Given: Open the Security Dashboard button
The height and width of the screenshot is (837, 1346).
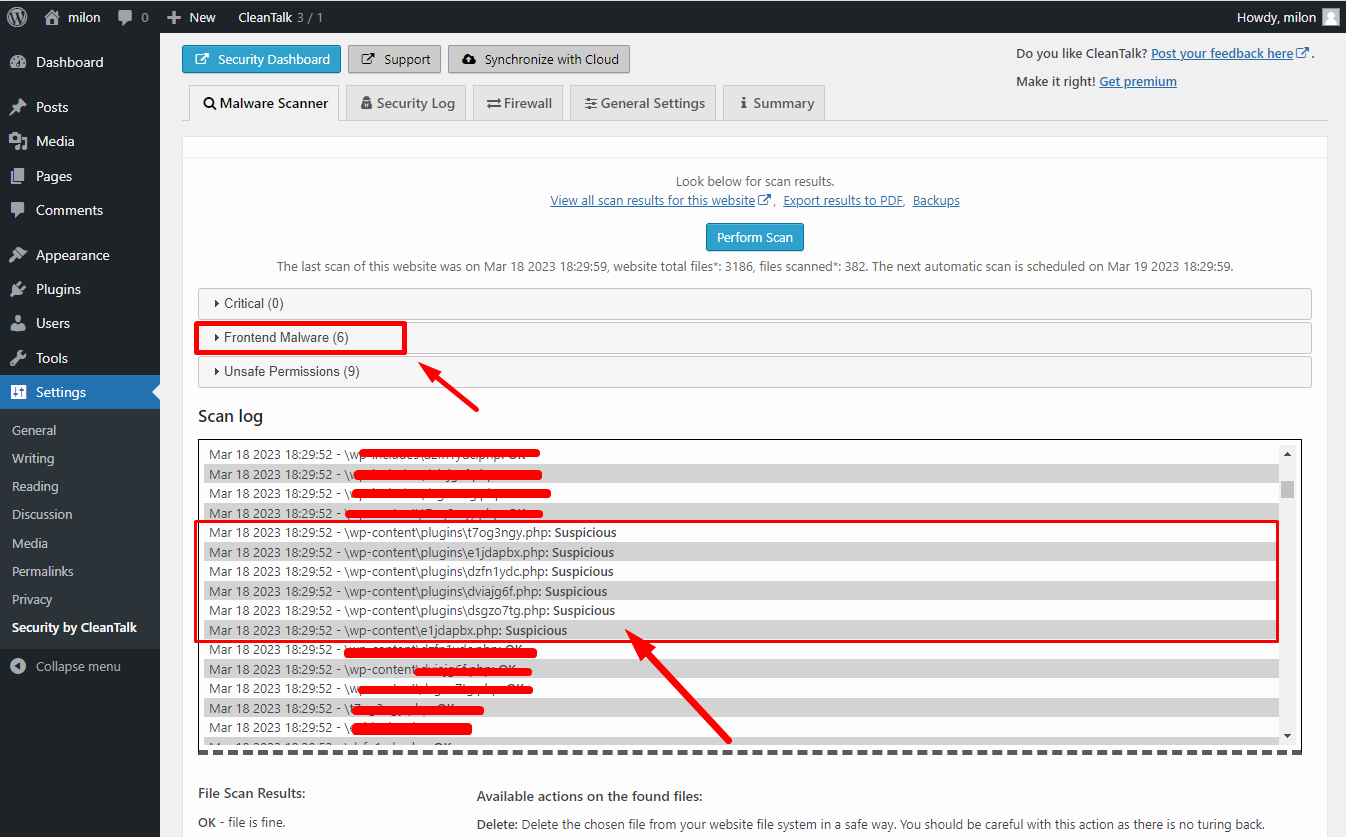Looking at the screenshot, I should coord(261,59).
